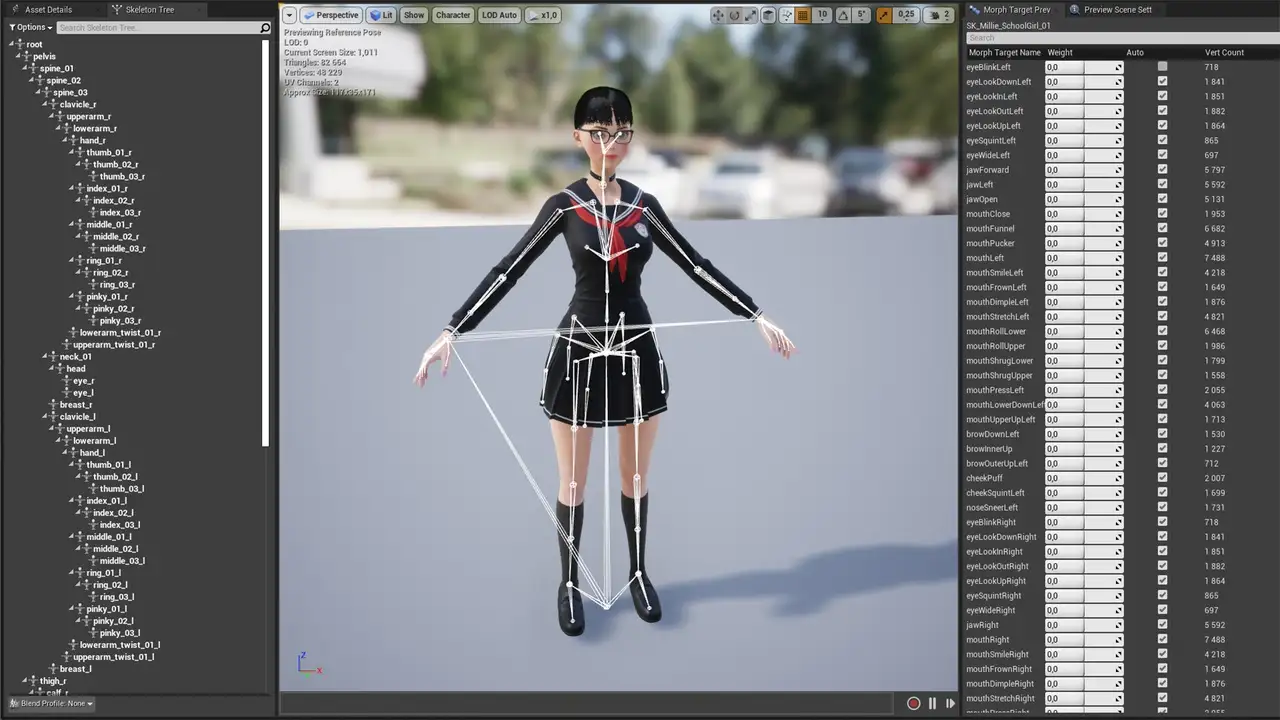Open the Preview Scene Settings tab
This screenshot has width=1280, height=720.
(x=1116, y=9)
